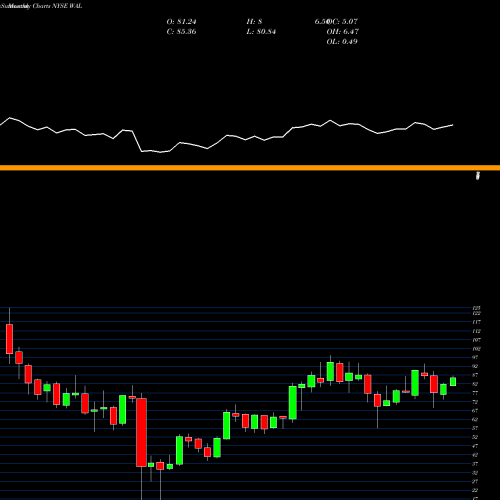Click the orange horizontal separator line

[250, 168]
